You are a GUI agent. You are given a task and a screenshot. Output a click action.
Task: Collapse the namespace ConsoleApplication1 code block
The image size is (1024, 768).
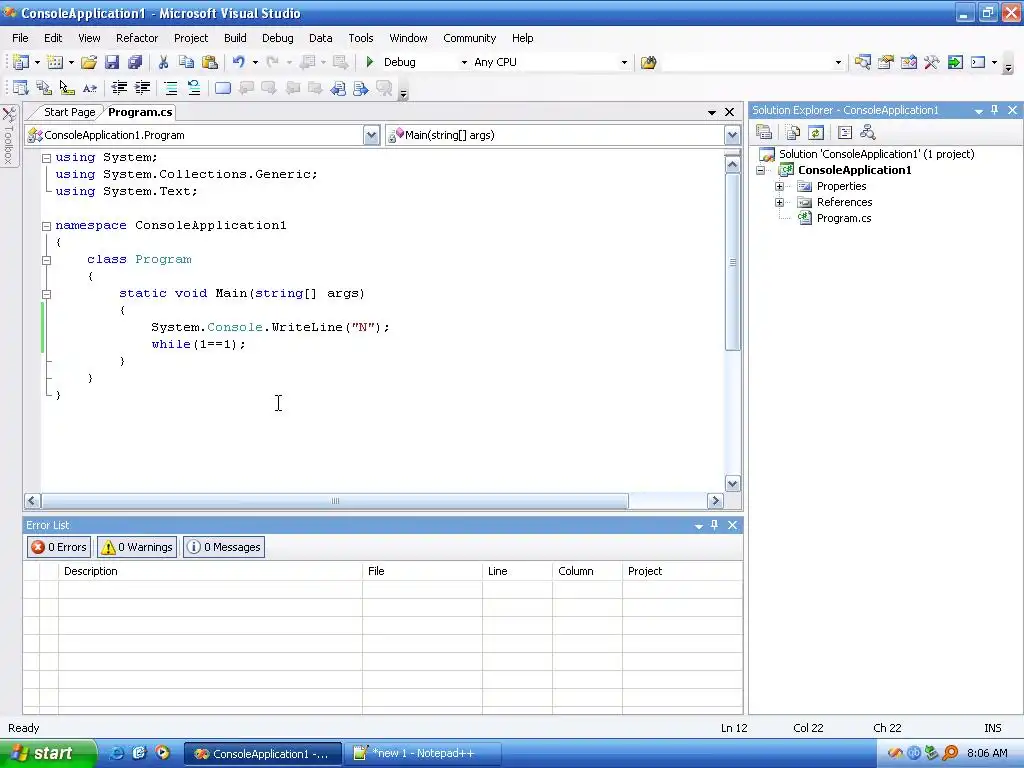(x=46, y=226)
